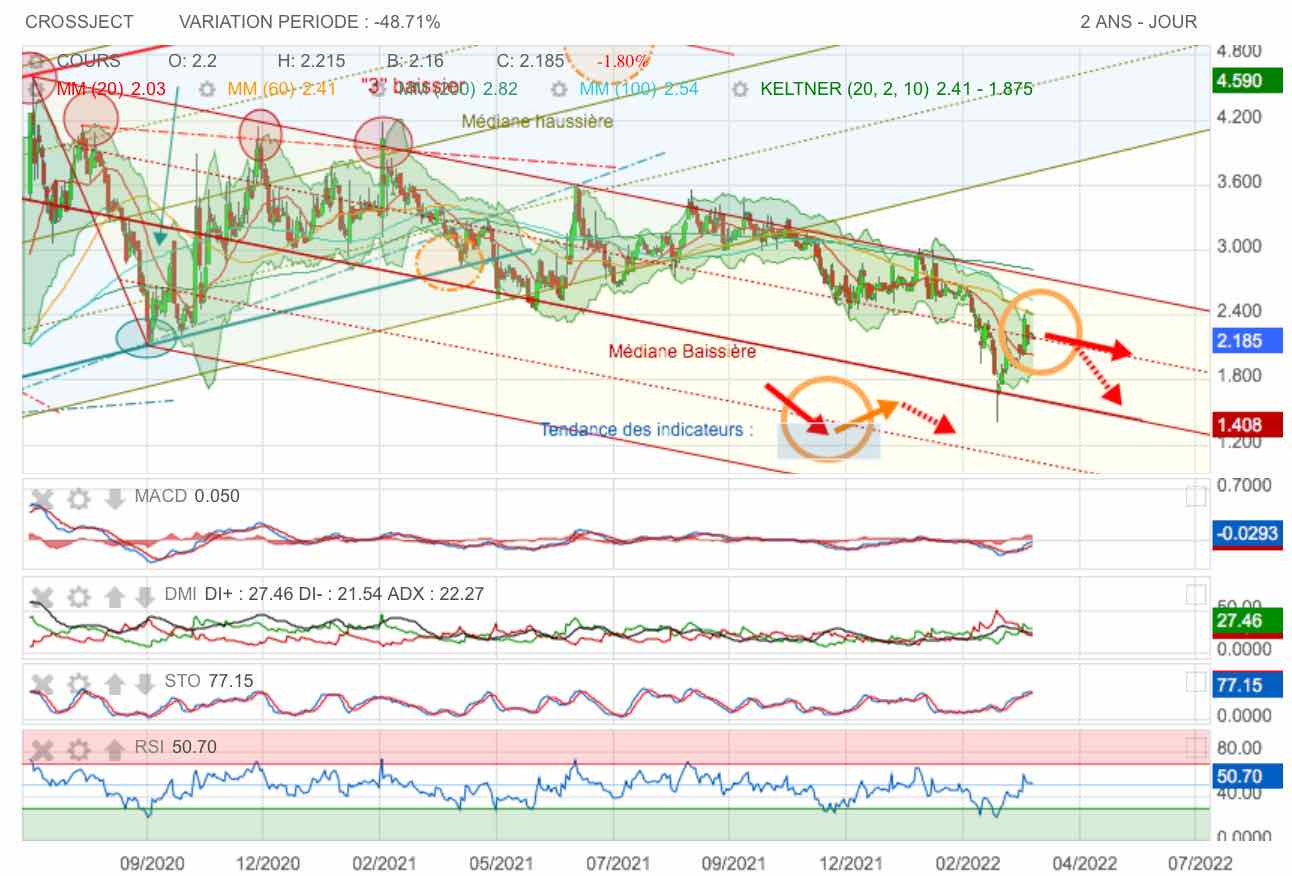The image size is (1292, 876).
Task: Click the DMI DI+ 27.46 label
Action: [x=324, y=594]
